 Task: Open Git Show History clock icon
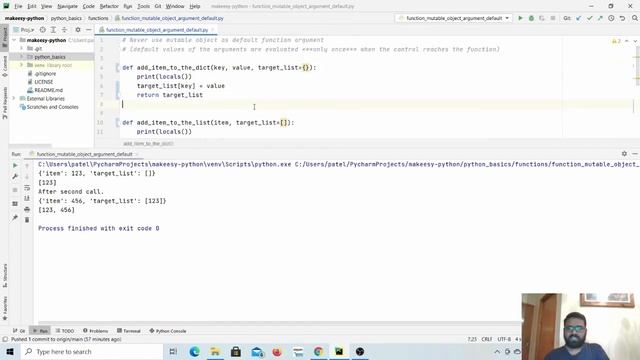click(611, 18)
